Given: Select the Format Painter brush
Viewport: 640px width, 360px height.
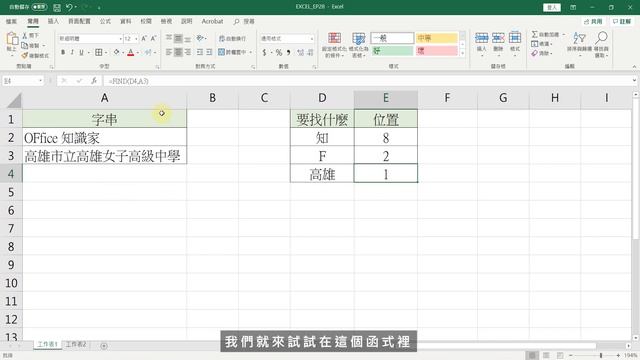Looking at the screenshot, I should point(25,55).
